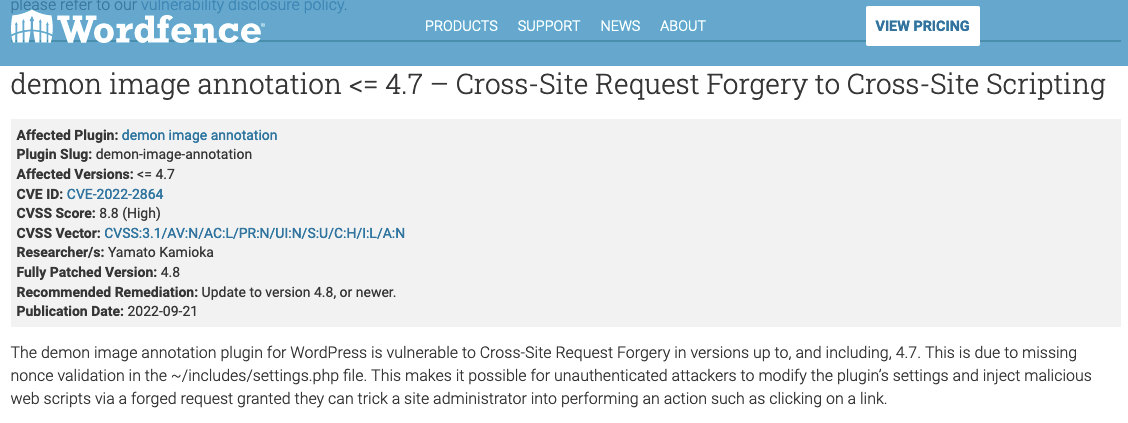Viewport: 1128px width, 423px height.
Task: Click the VIEW PRICING button
Action: click(x=922, y=26)
